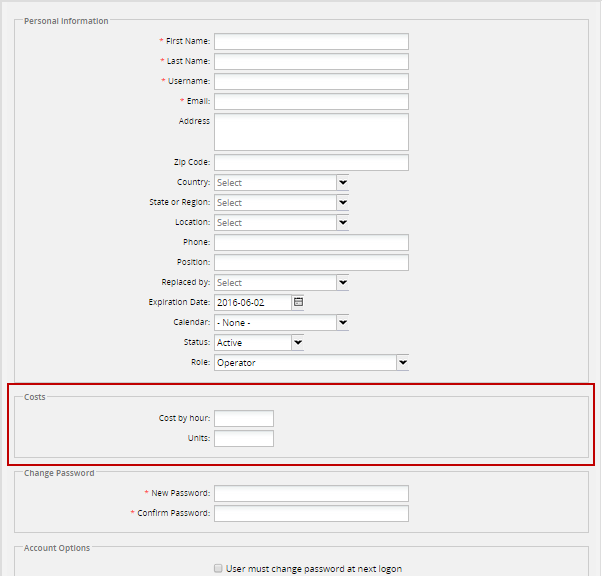This screenshot has height=576, width=602.
Task: Open the State or Region dropdown
Action: coord(342,203)
